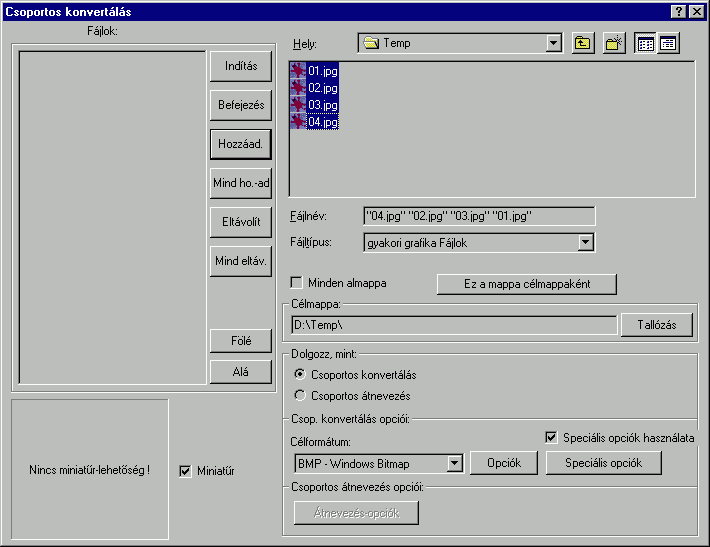Toggle the Miniatűr checkbox

pos(185,471)
